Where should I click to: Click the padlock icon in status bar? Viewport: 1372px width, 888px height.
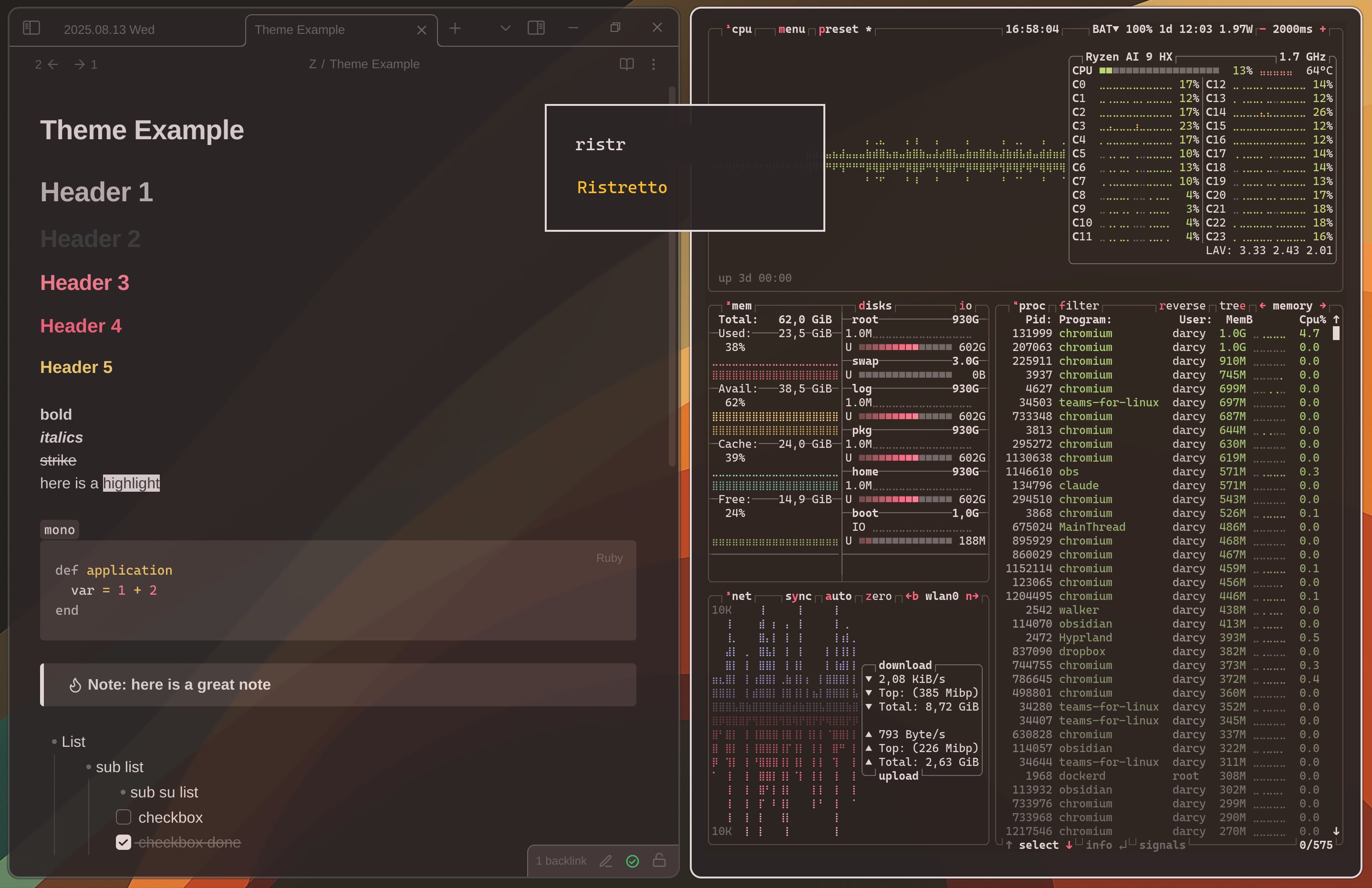pyautogui.click(x=659, y=860)
